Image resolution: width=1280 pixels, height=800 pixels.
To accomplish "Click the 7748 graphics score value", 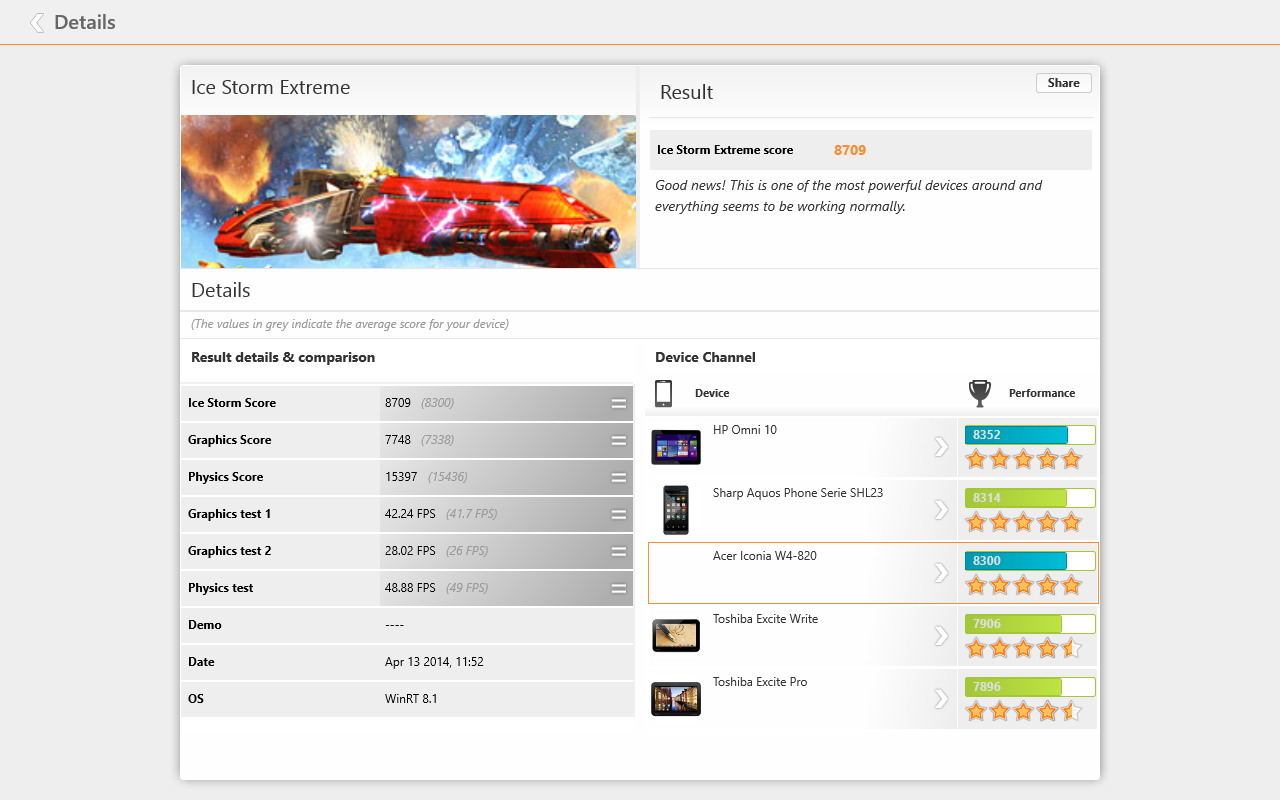I will pos(398,440).
